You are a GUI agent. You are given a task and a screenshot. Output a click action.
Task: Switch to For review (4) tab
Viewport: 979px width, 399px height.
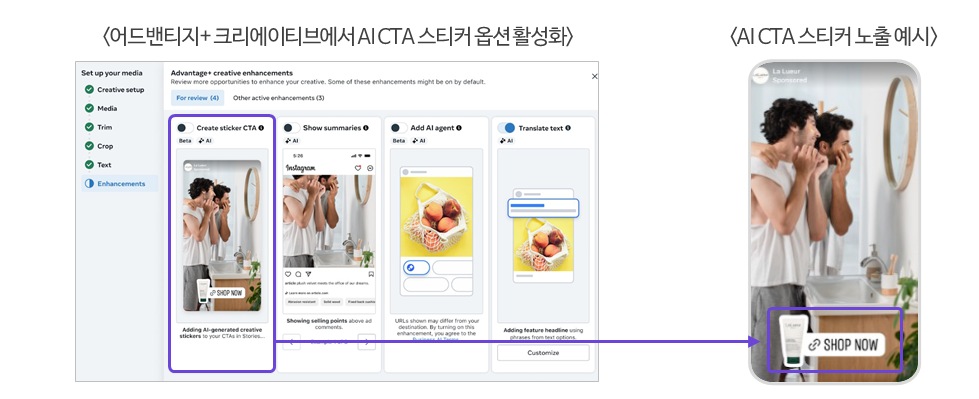197,98
